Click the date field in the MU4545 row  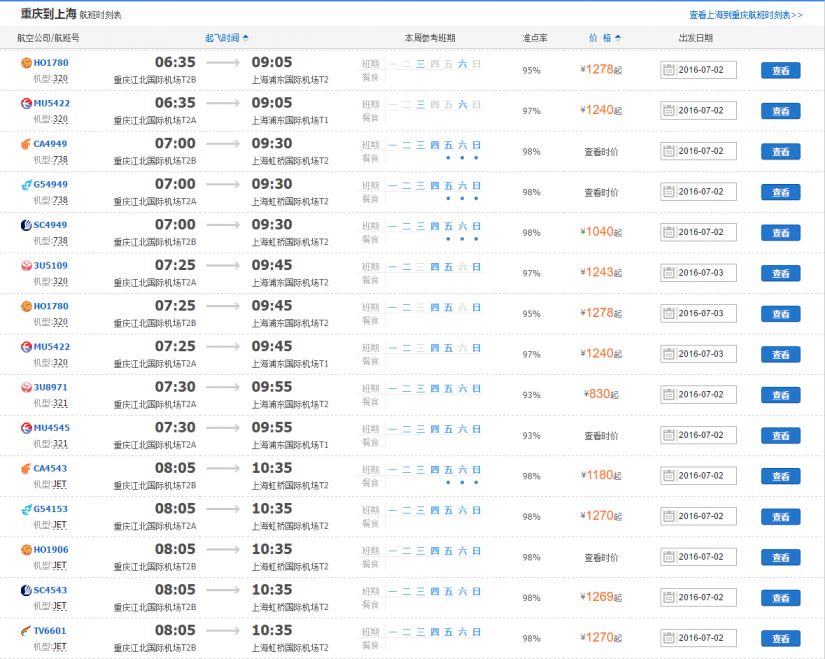click(x=698, y=435)
